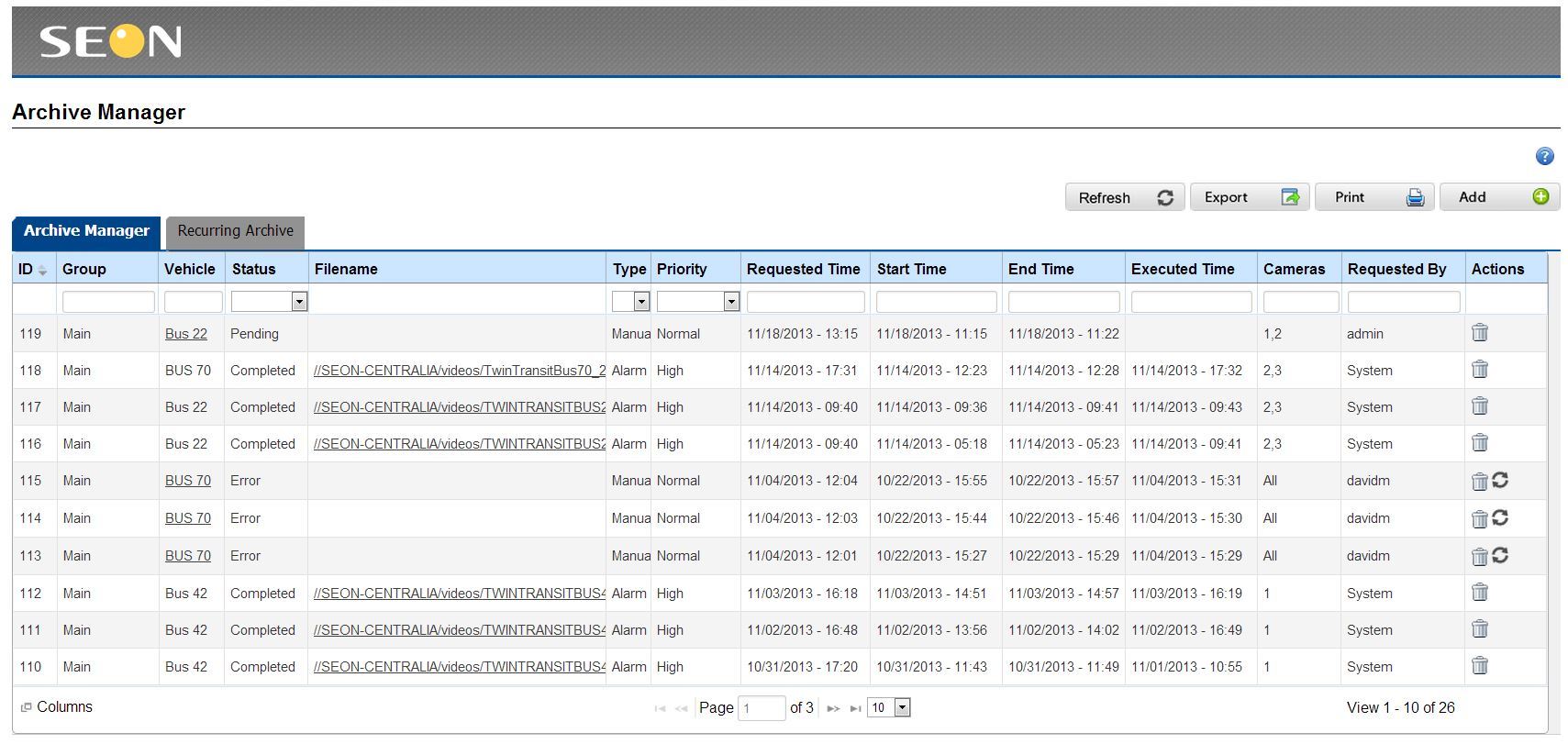Go to the next page arrow
The width and height of the screenshot is (1568, 744).
(833, 708)
